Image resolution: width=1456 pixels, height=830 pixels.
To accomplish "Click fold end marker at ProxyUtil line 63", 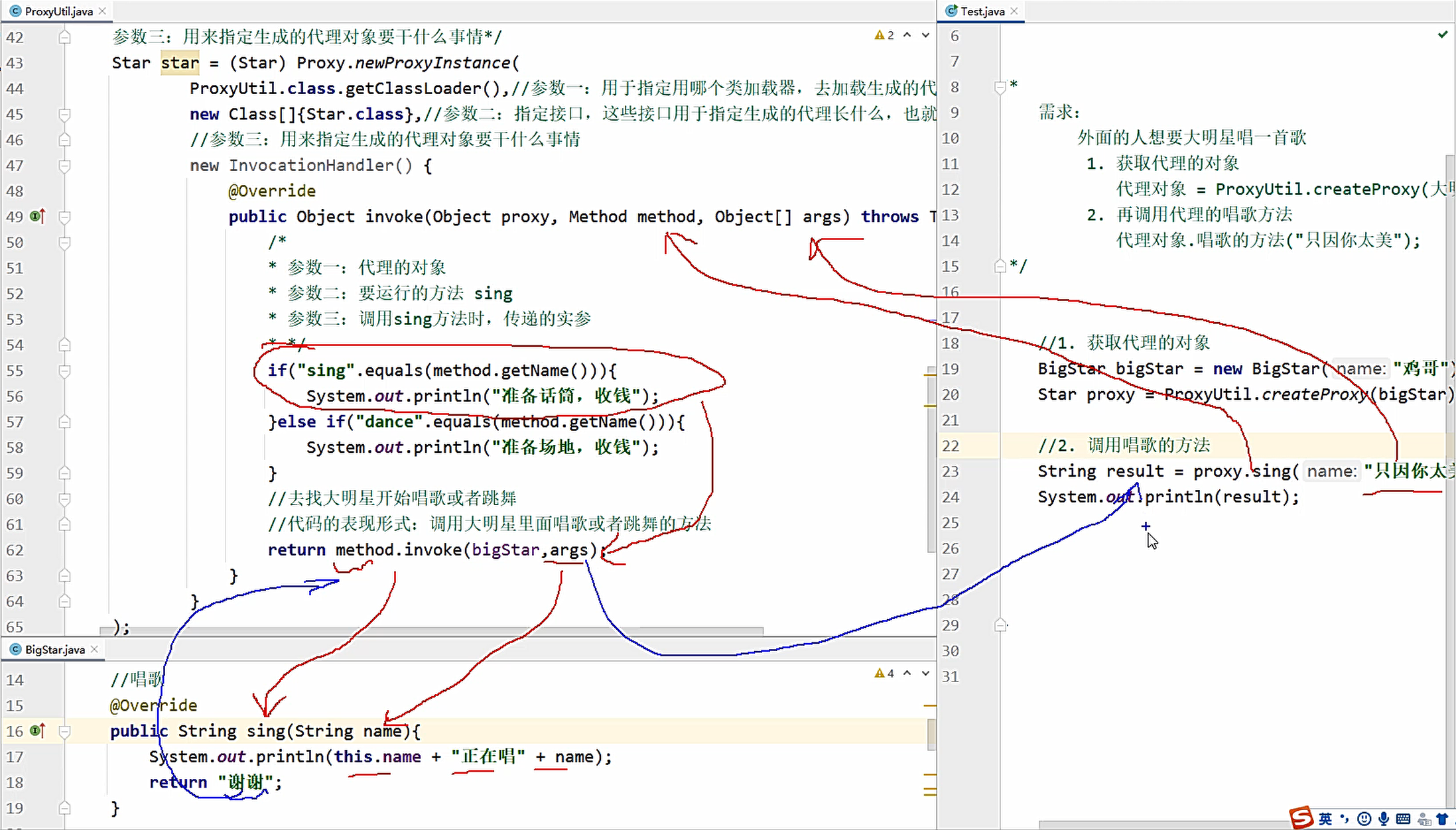I will 64,575.
